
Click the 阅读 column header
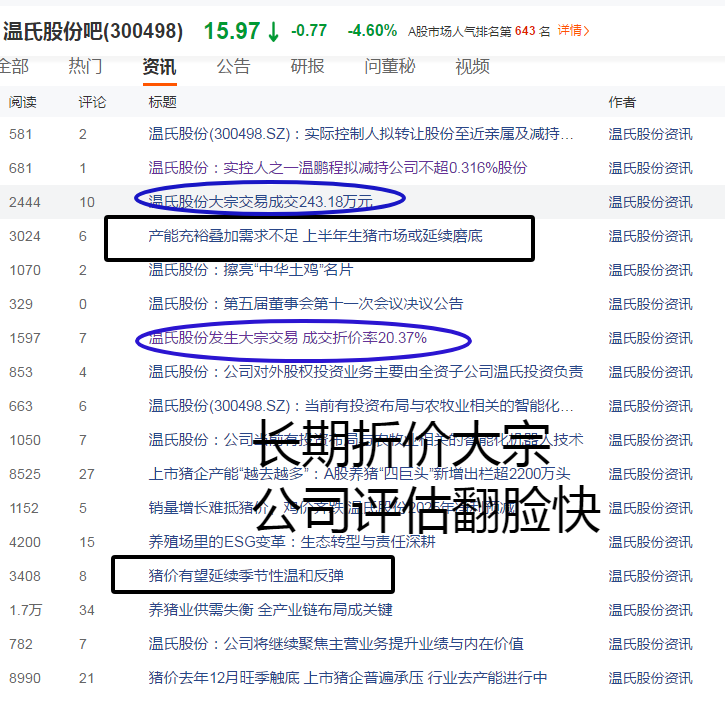(x=23, y=102)
